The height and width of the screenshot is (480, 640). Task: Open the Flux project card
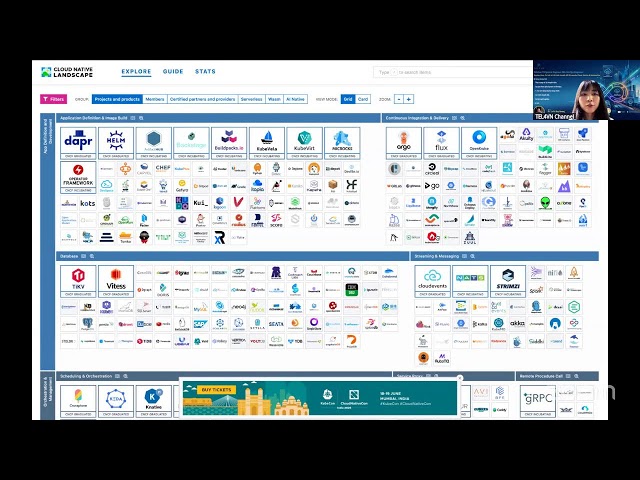(x=441, y=143)
